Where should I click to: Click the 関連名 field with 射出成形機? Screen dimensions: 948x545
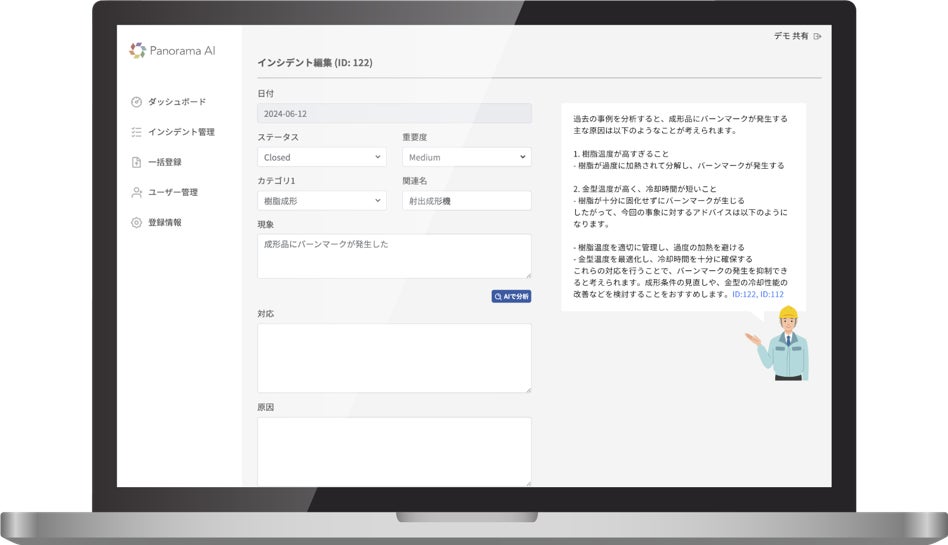[x=467, y=201]
